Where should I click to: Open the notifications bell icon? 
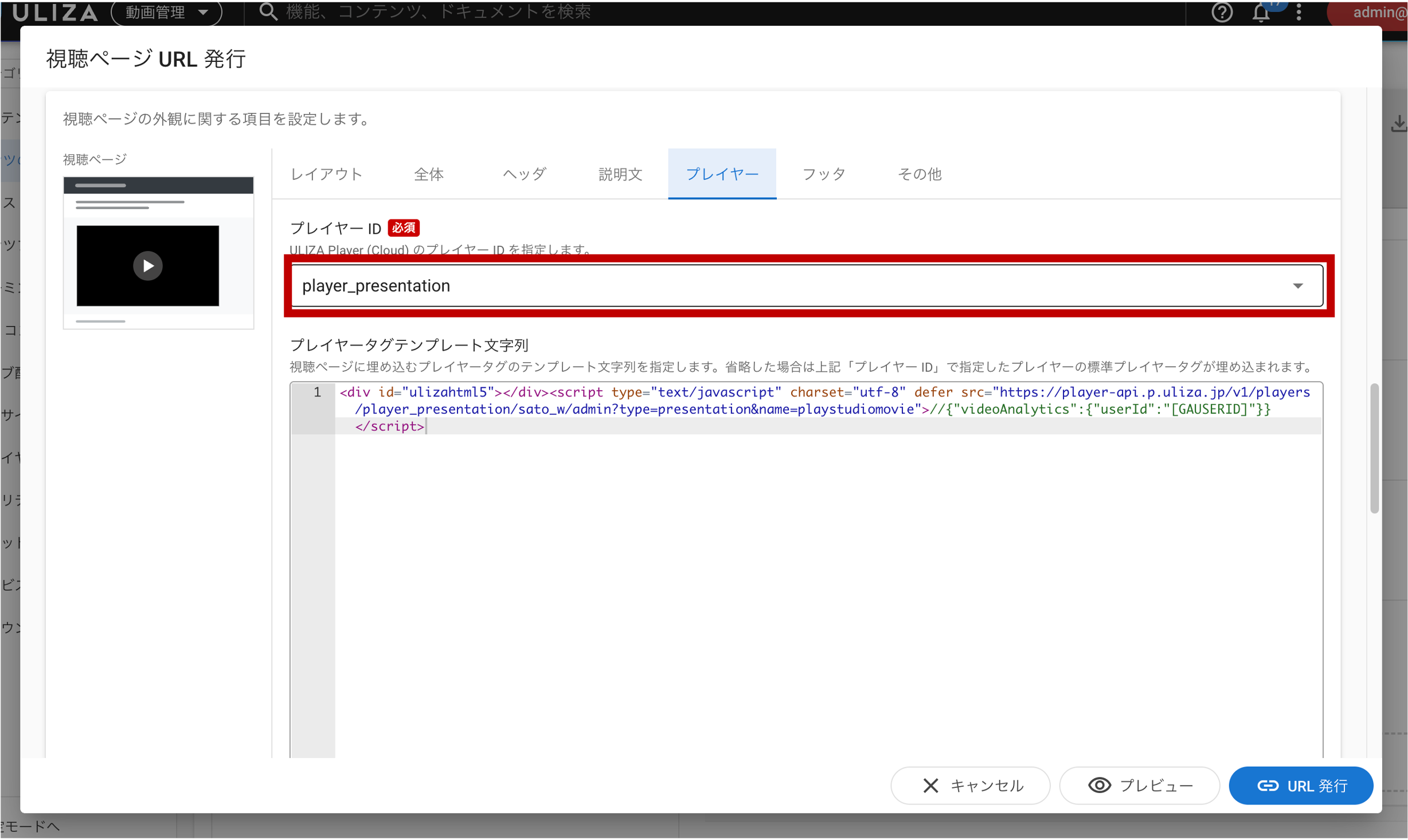coord(1261,12)
